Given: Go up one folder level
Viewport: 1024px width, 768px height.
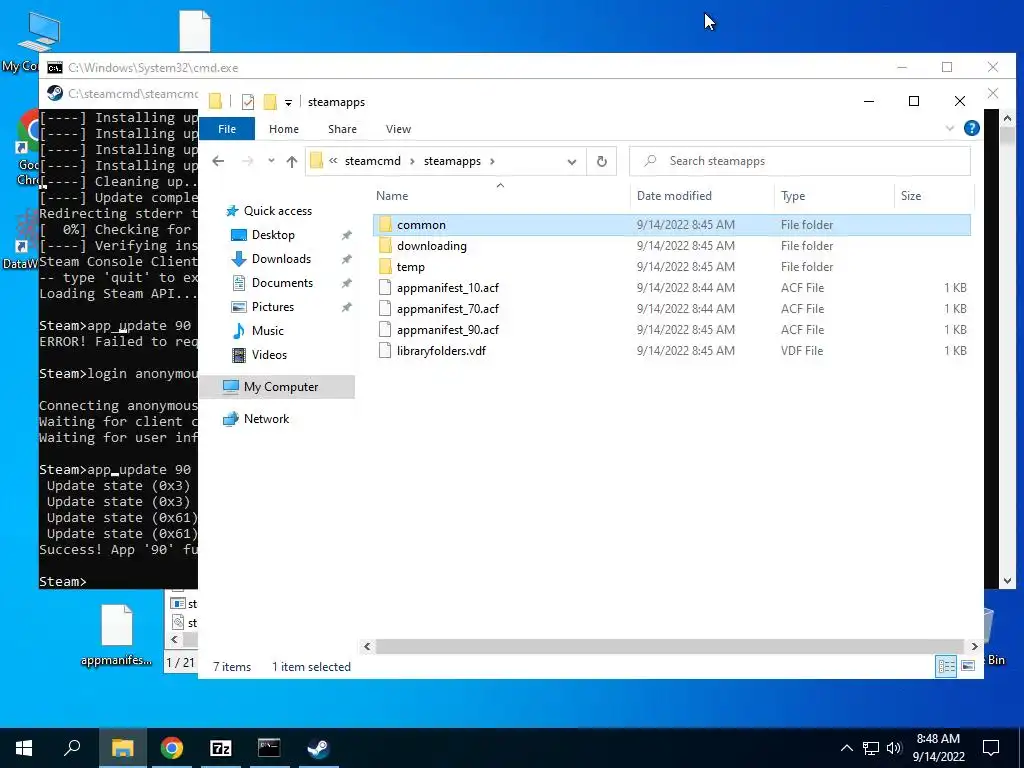Looking at the screenshot, I should point(291,161).
